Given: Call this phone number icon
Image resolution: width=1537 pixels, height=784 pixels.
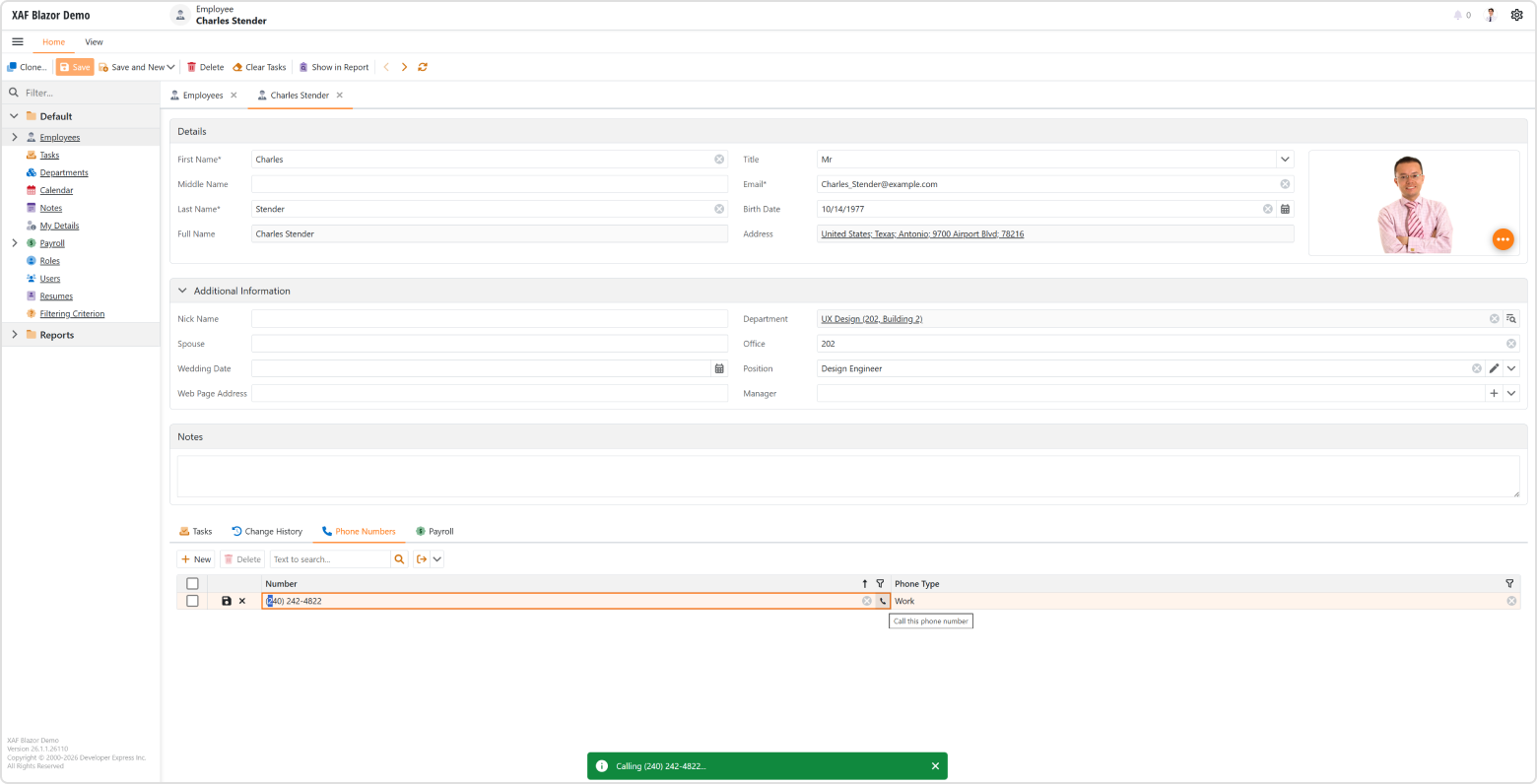Looking at the screenshot, I should 883,601.
